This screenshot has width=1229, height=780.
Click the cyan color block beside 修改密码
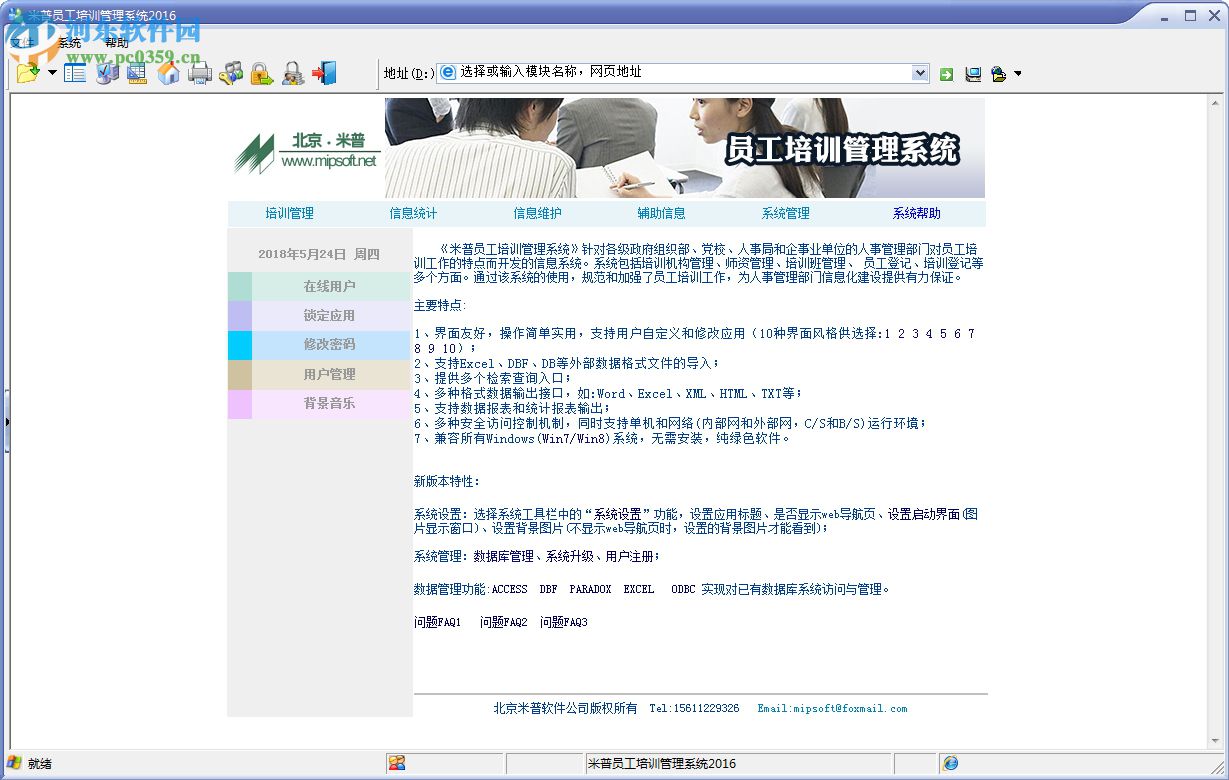tap(240, 344)
